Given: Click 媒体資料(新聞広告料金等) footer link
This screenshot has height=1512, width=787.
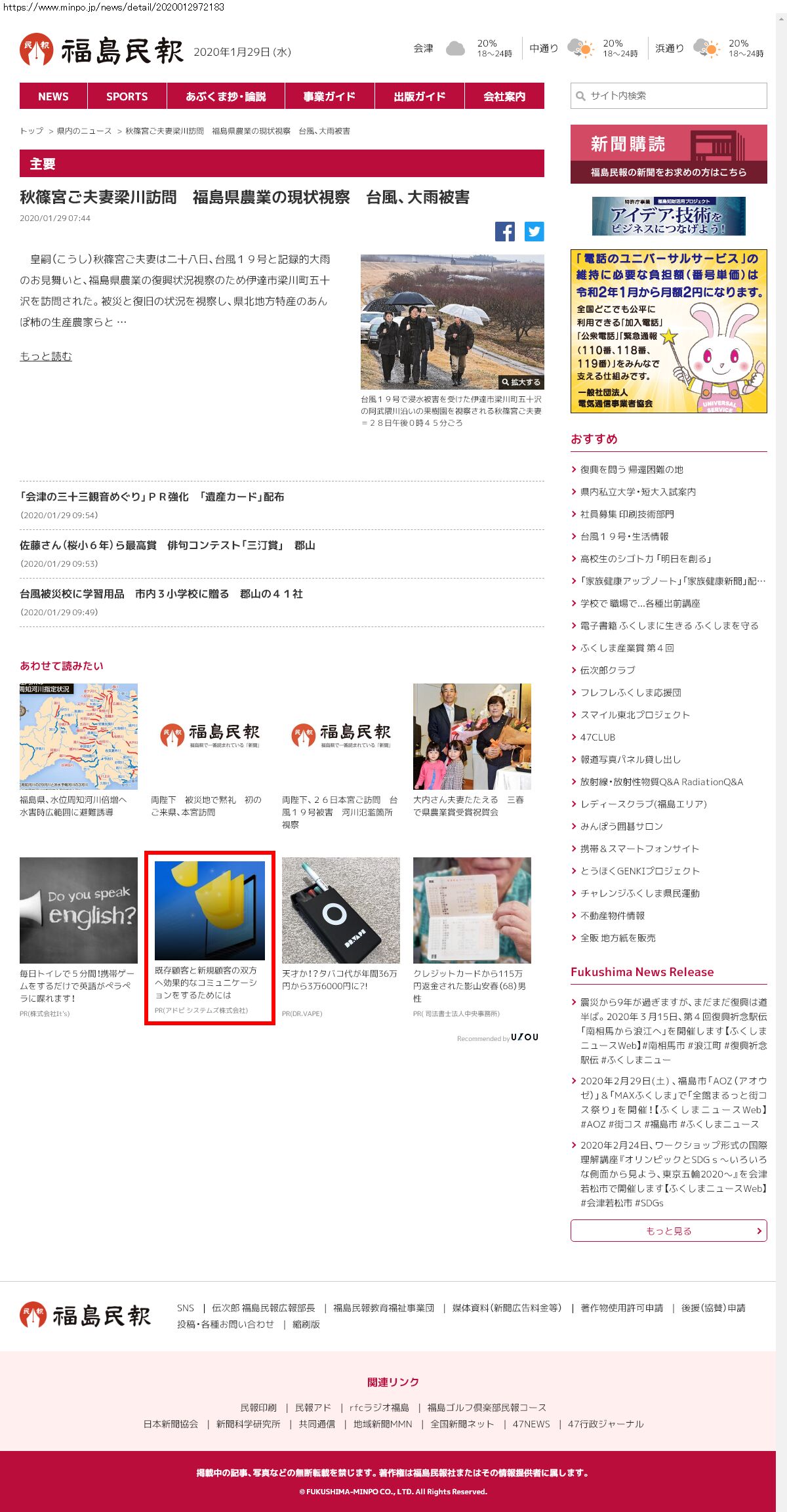Looking at the screenshot, I should pyautogui.click(x=507, y=1308).
